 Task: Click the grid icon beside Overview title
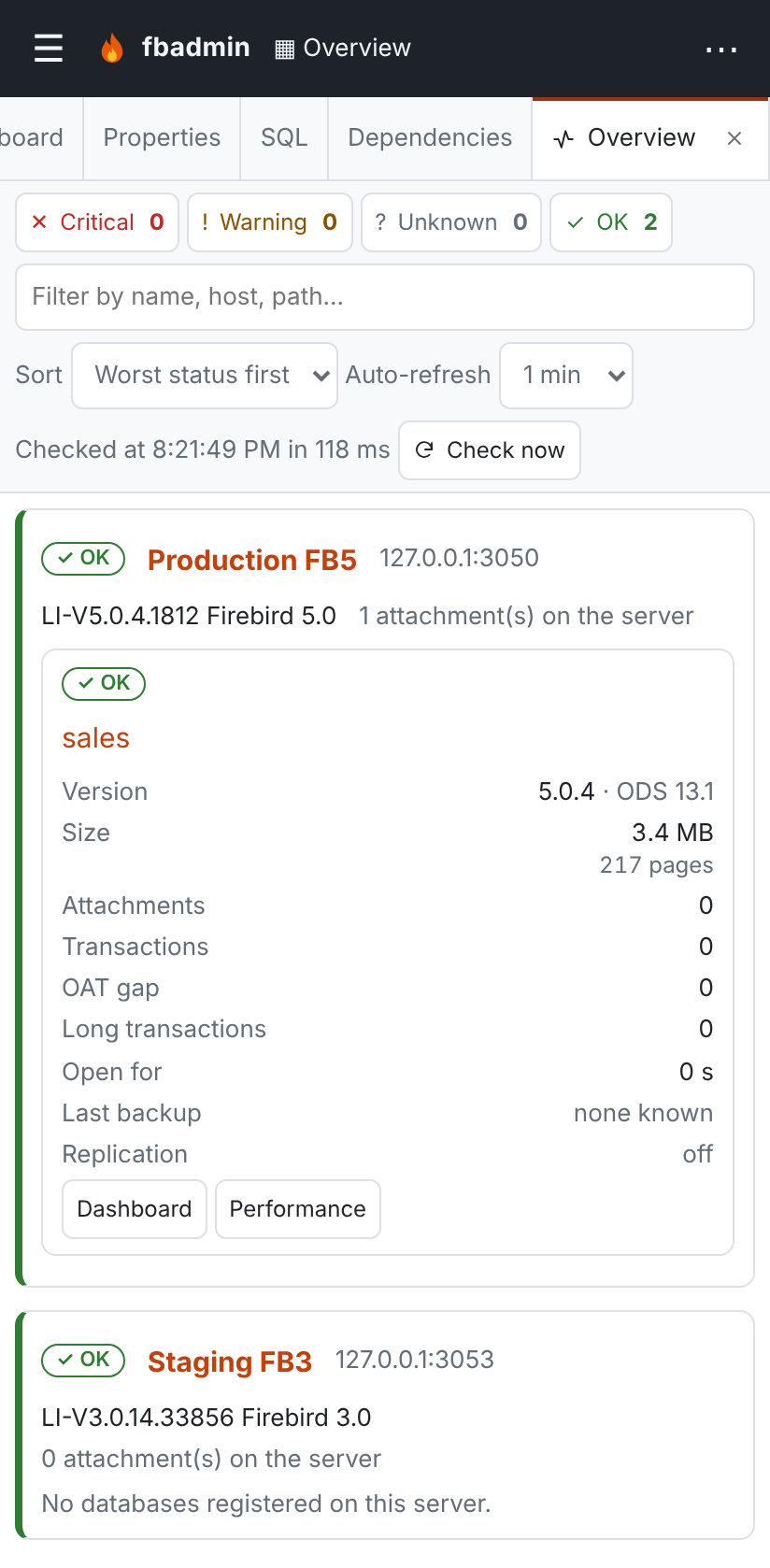click(x=285, y=49)
